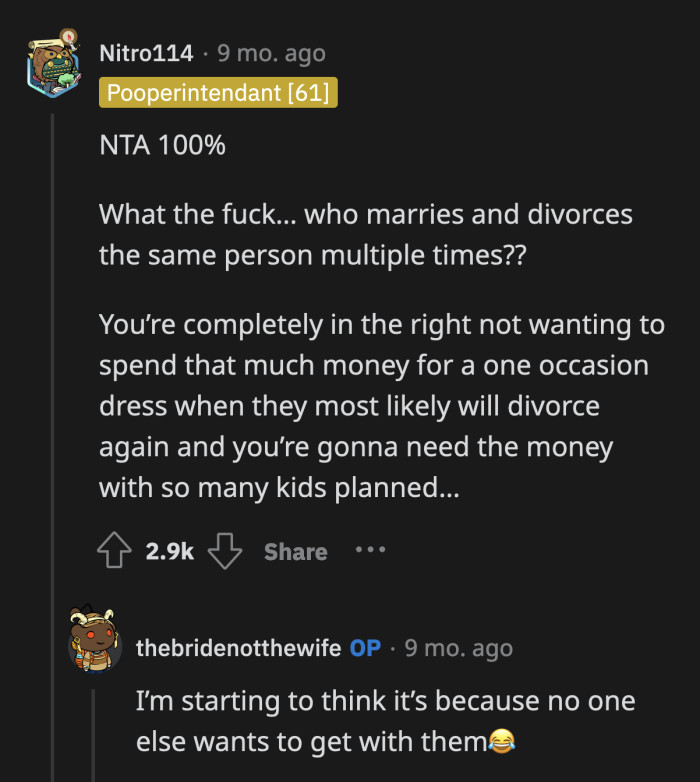
Task: Downvote Nitro114's comment
Action: point(226,551)
